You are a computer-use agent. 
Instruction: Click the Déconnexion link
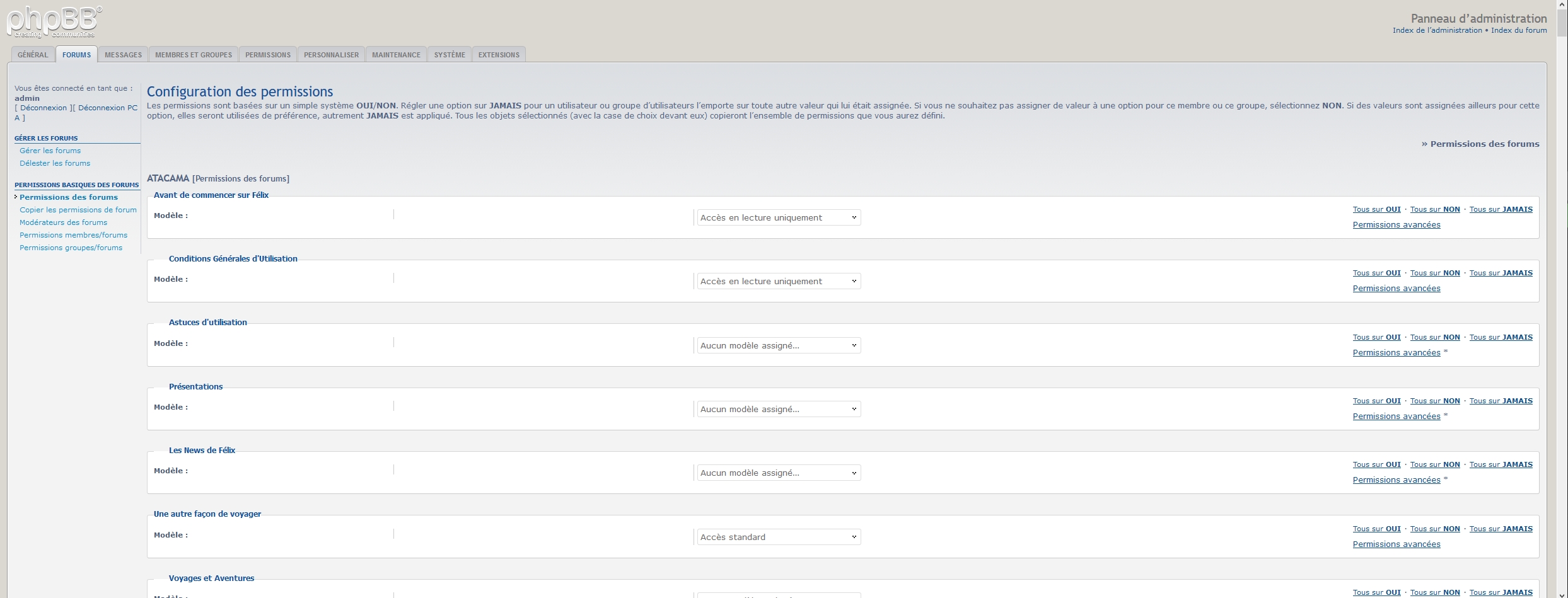point(44,108)
